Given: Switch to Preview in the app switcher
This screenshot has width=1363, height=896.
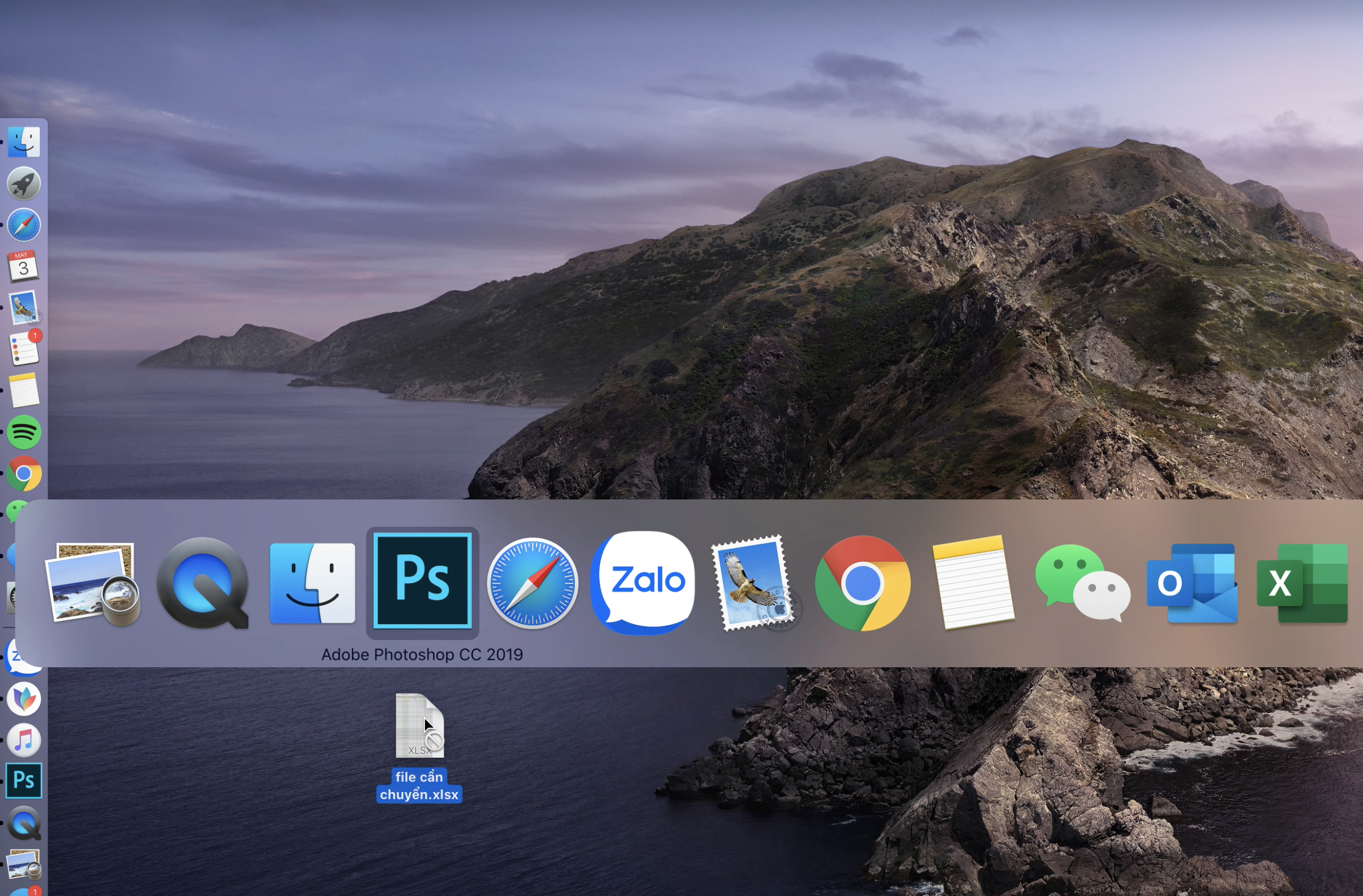Looking at the screenshot, I should point(93,583).
